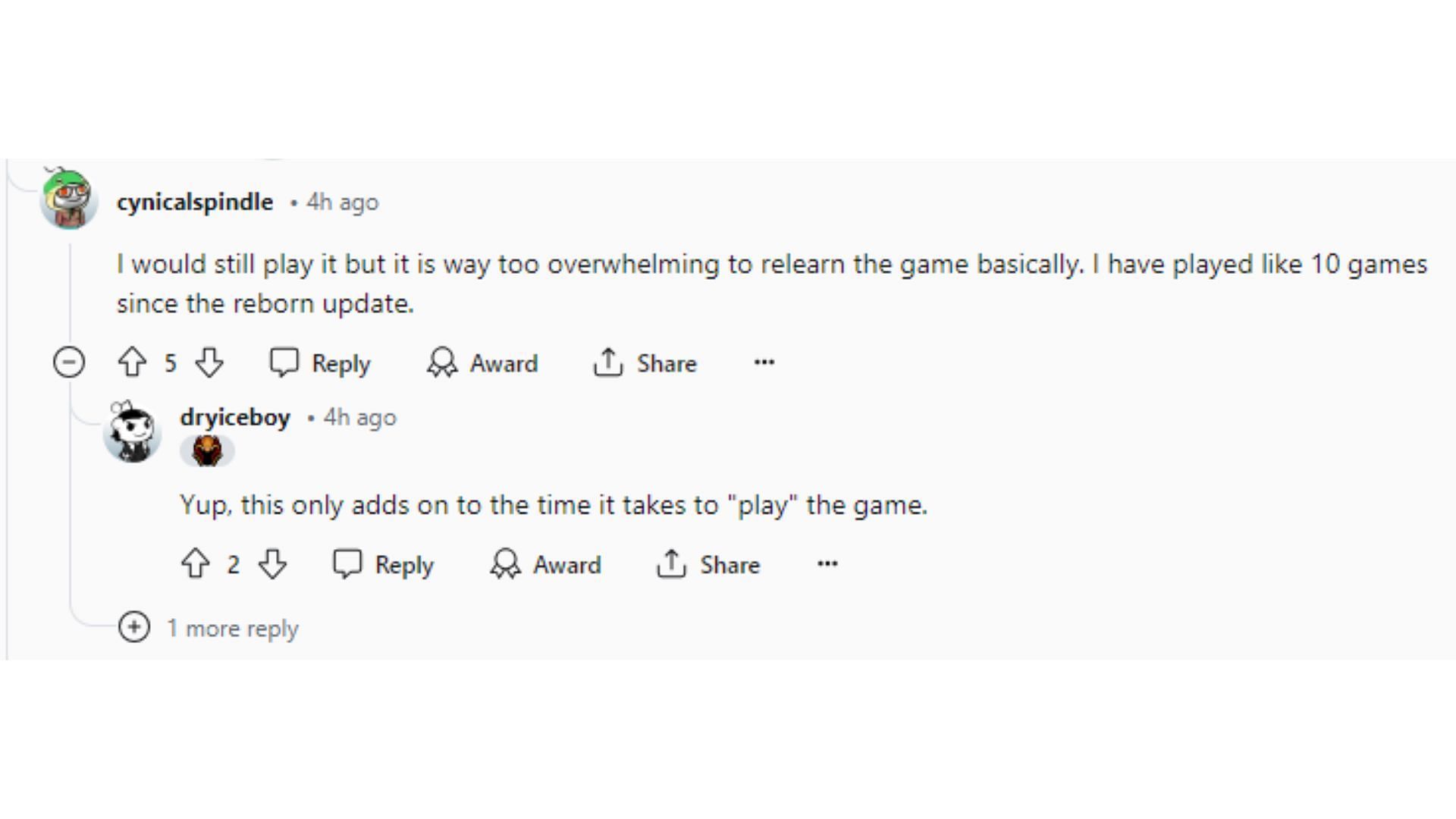Image resolution: width=1456 pixels, height=819 pixels.
Task: Open more options on cynicalspindle's comment
Action: 764,362
